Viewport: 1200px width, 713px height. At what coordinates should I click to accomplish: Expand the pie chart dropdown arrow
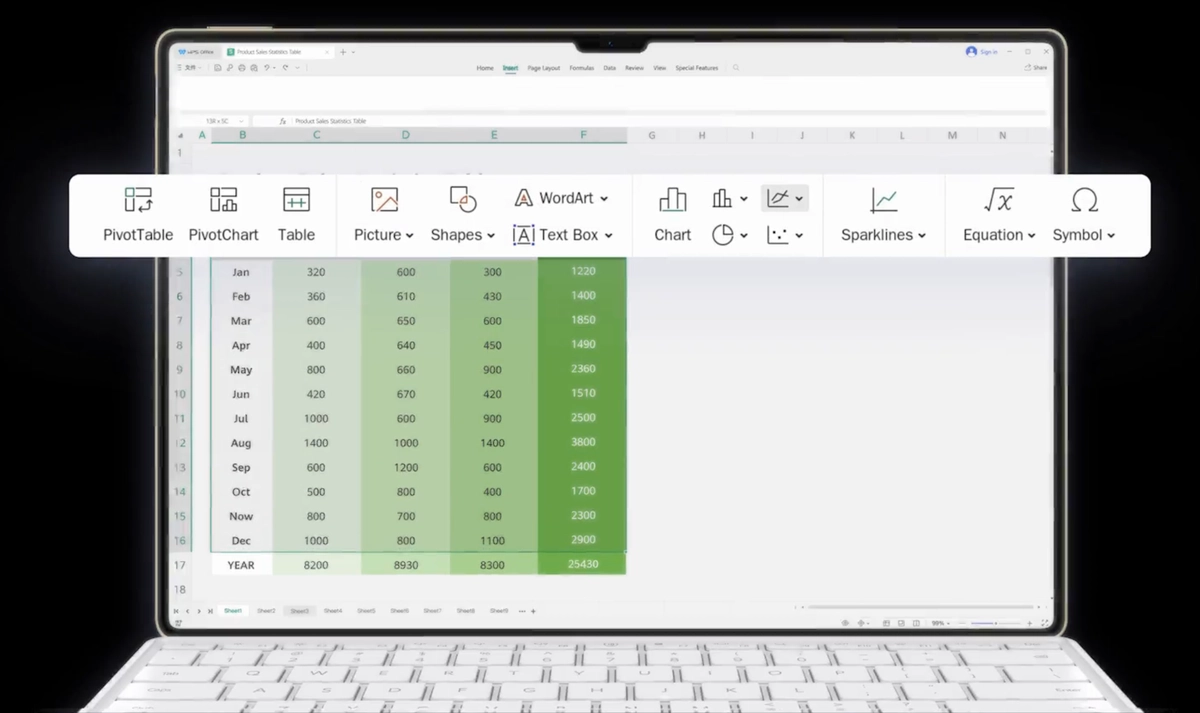[x=743, y=236]
